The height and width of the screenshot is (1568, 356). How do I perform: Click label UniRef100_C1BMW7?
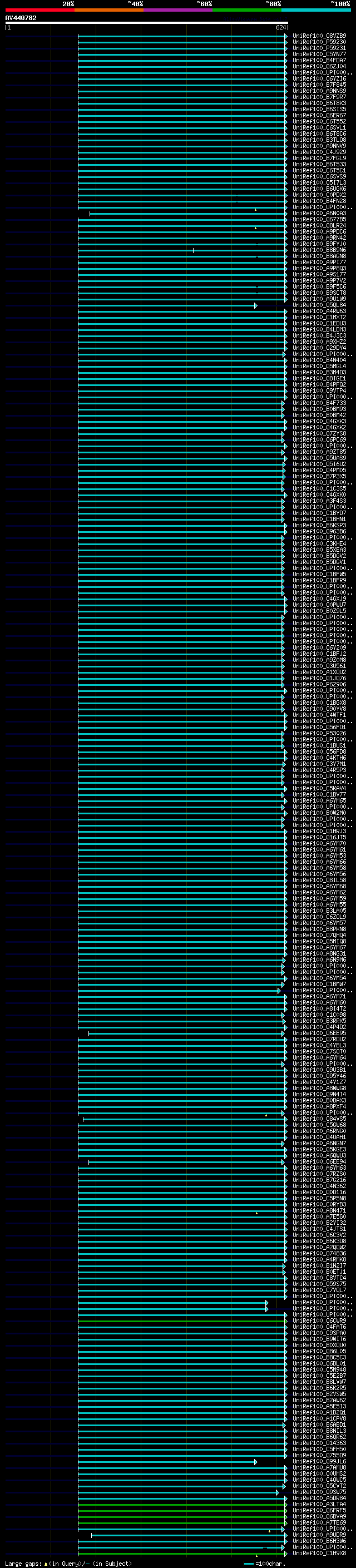click(319, 983)
